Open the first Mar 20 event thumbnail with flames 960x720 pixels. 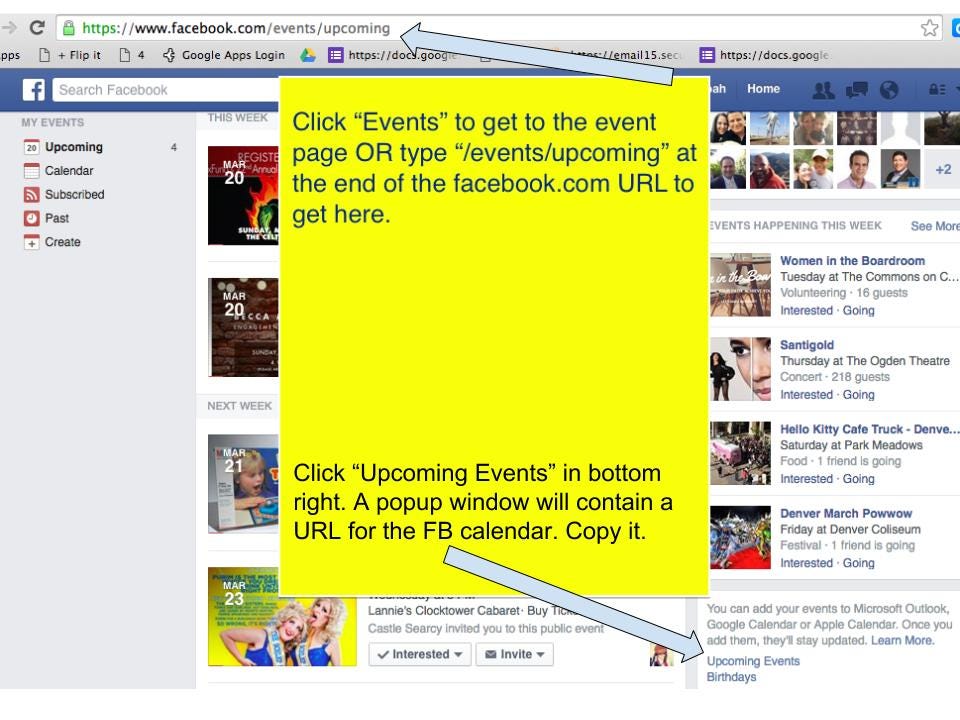click(243, 195)
